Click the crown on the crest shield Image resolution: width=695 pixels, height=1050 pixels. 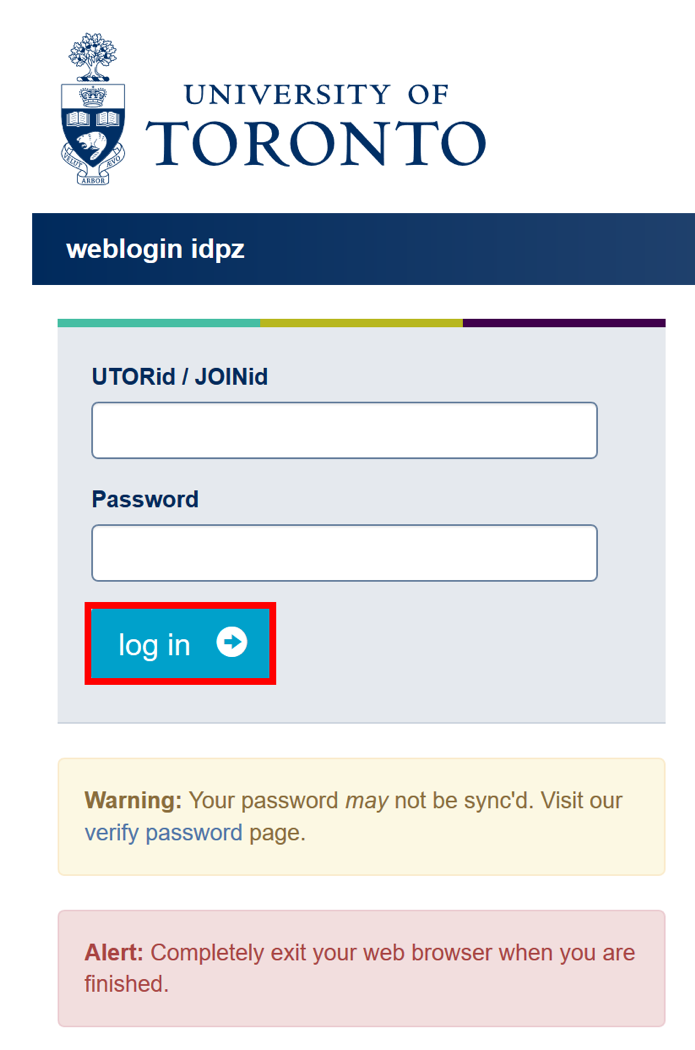[x=93, y=98]
